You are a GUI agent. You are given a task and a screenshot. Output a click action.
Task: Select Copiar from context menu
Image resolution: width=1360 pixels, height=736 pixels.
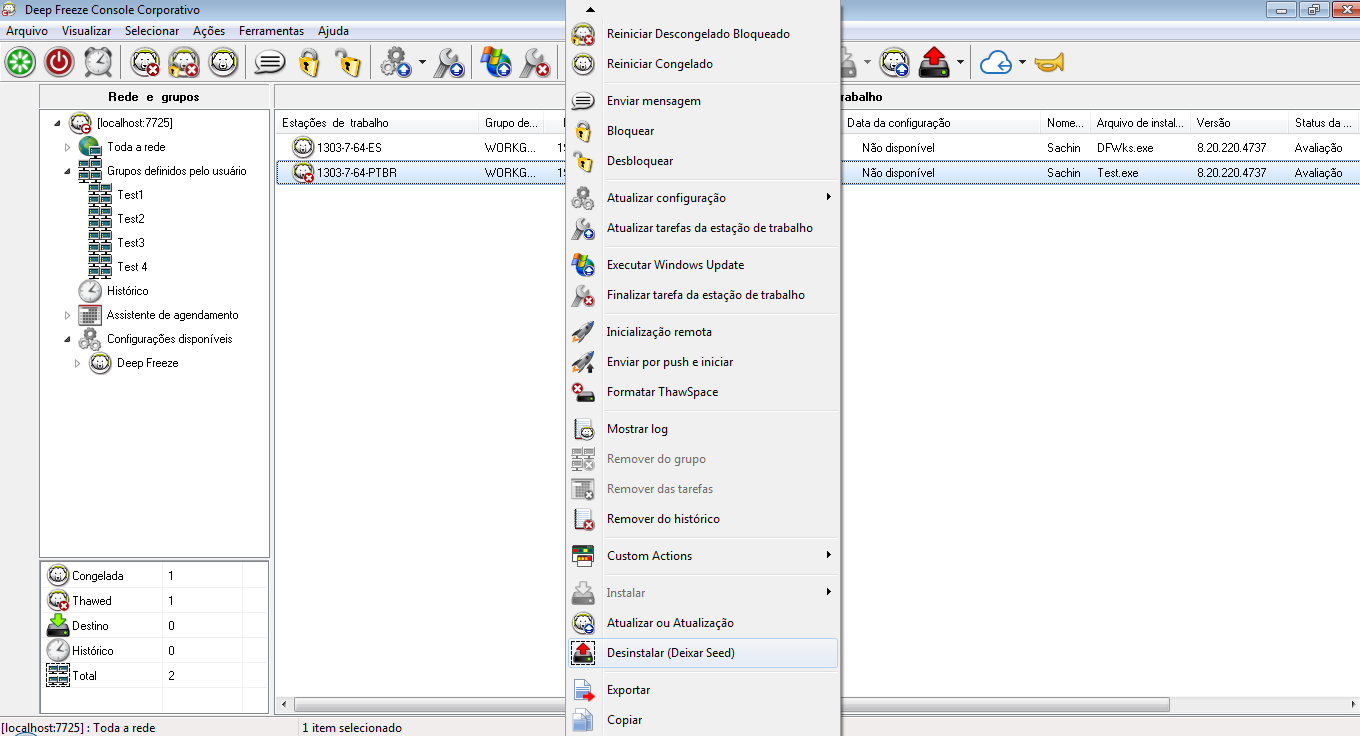tap(703, 720)
